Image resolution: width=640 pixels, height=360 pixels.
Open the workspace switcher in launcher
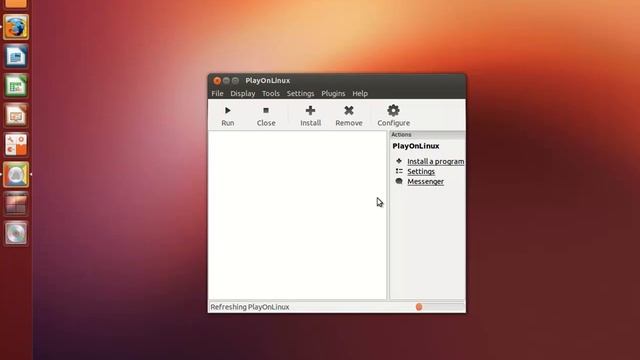tap(16, 204)
